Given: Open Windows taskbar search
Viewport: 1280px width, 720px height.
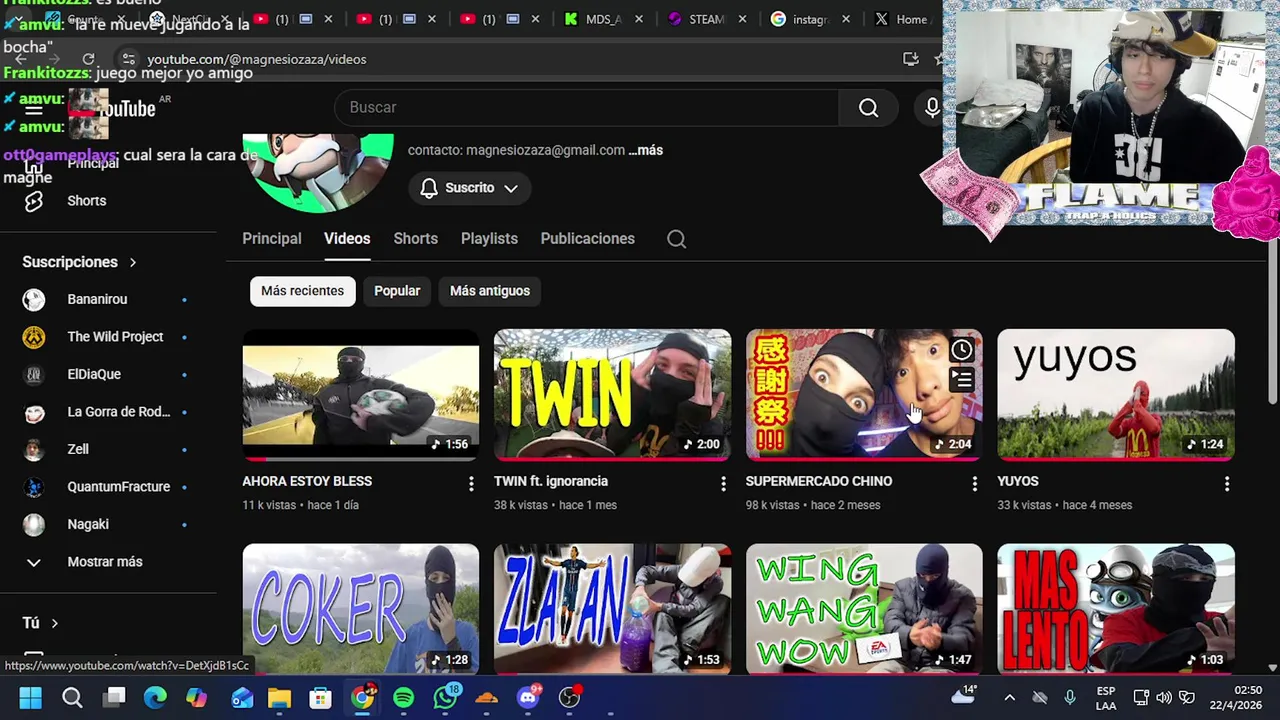Looking at the screenshot, I should (72, 697).
